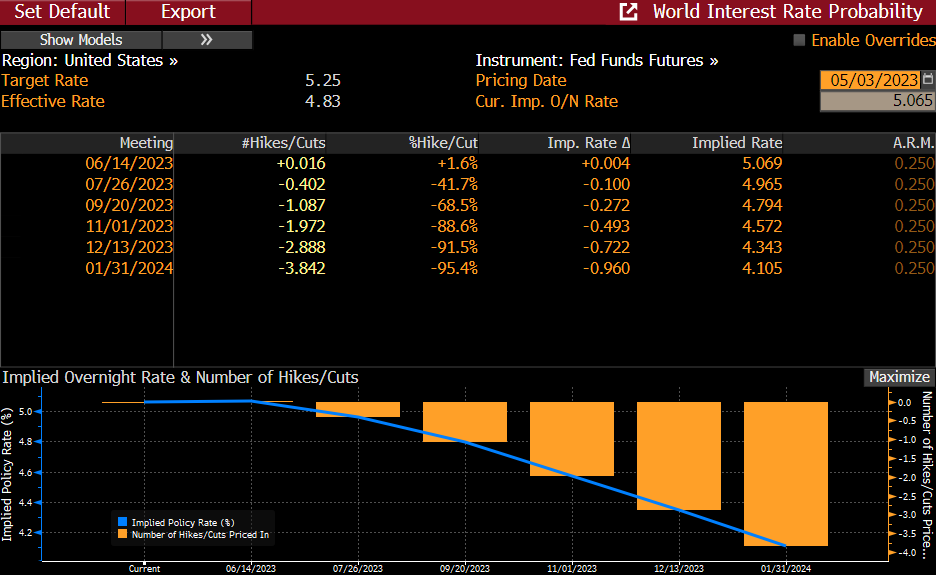Click the #Hikes/Cuts column header
This screenshot has height=575, width=936.
click(284, 143)
